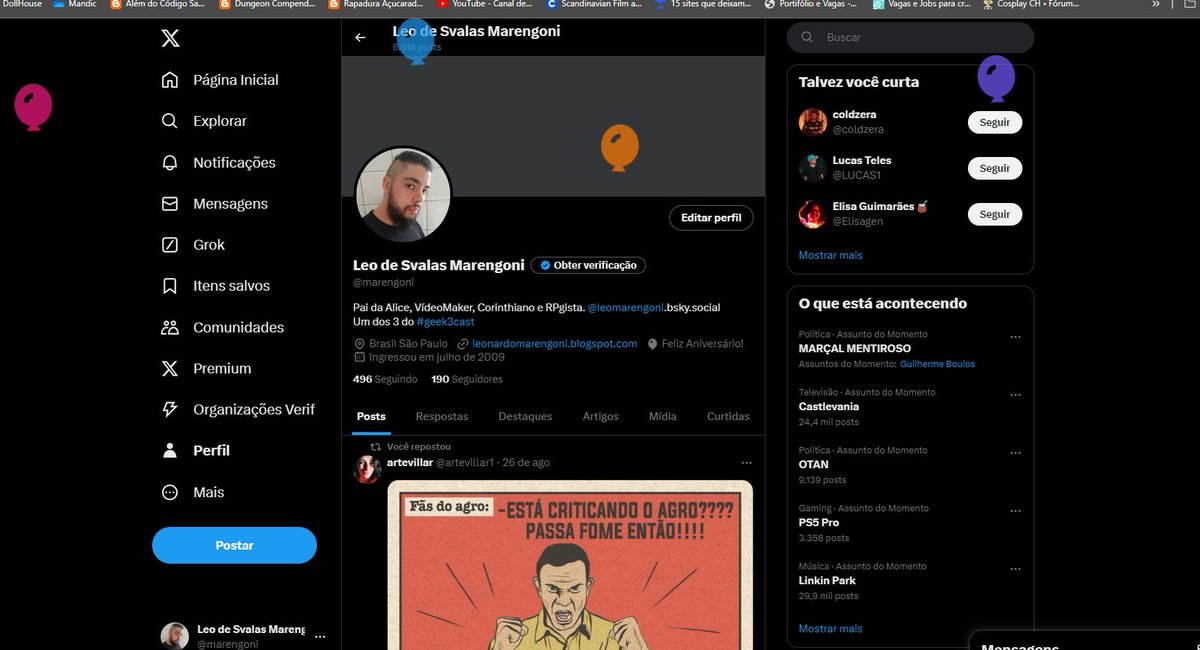This screenshot has height=650, width=1200.
Task: Open Grok icon in sidebar
Action: [x=170, y=244]
